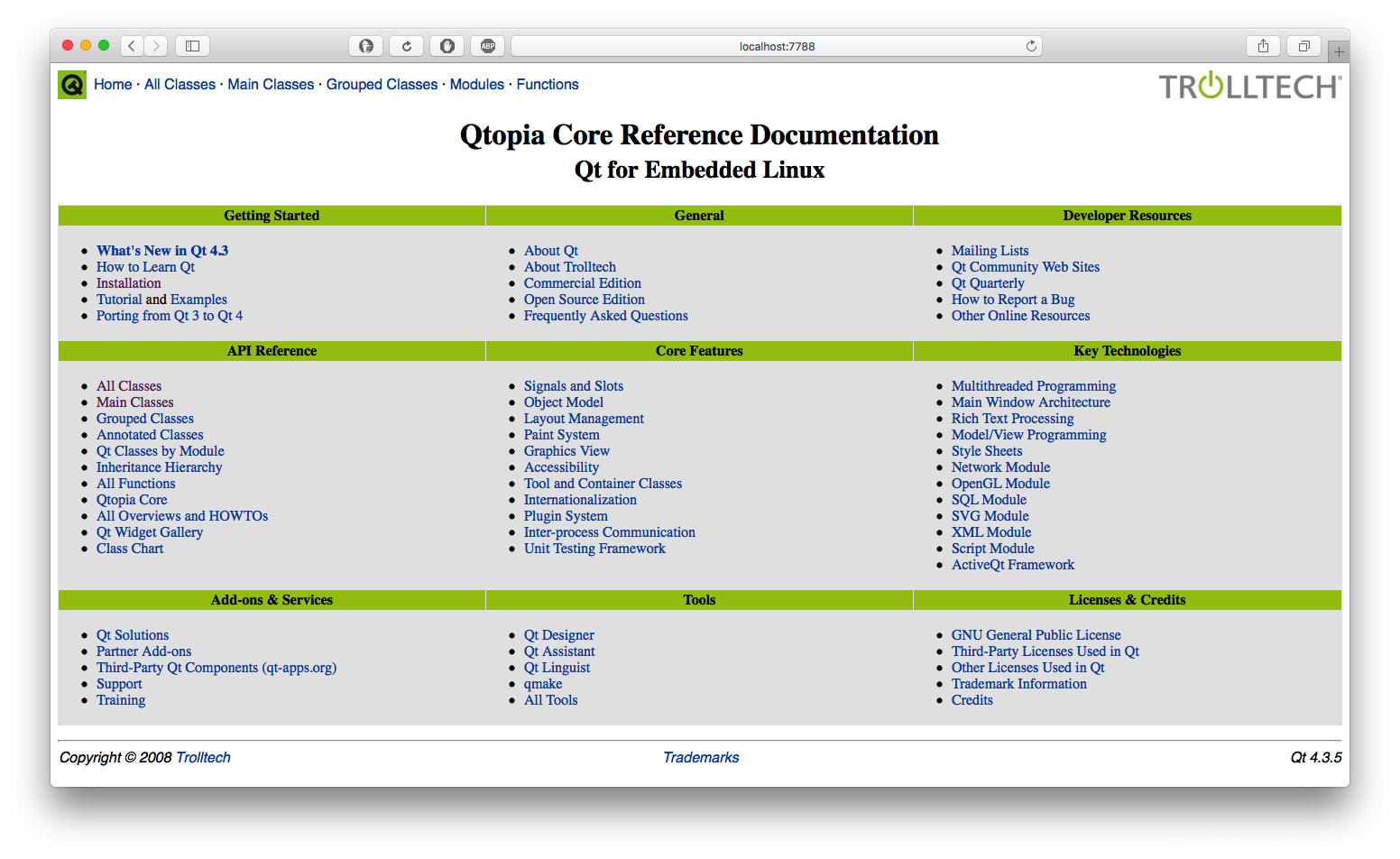The image size is (1400, 859).
Task: Click the refresh extension toolbar icon
Action: coord(407,46)
